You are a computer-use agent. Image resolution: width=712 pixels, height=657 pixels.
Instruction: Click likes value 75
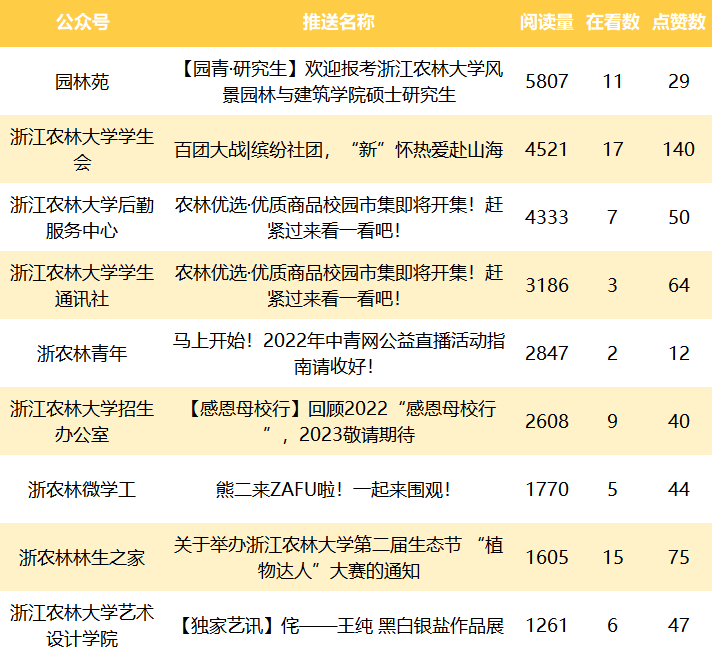679,558
